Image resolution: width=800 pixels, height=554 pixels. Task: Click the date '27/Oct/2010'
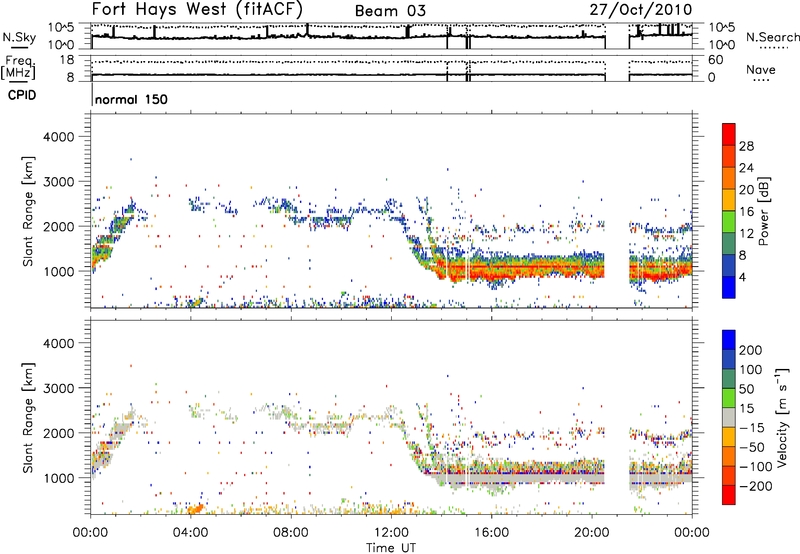(641, 10)
